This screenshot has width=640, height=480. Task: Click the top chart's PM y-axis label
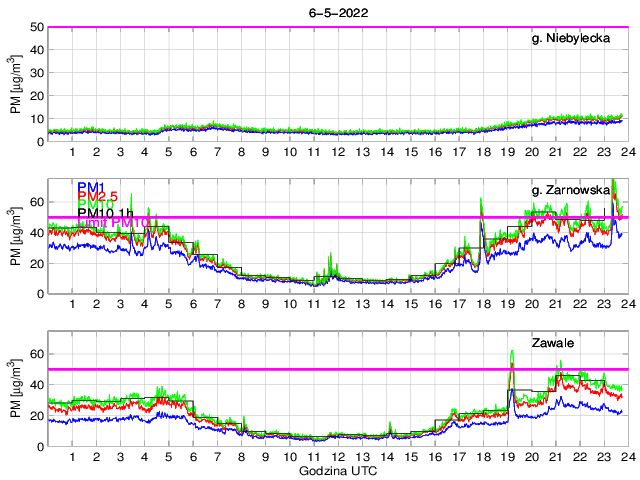coord(17,84)
